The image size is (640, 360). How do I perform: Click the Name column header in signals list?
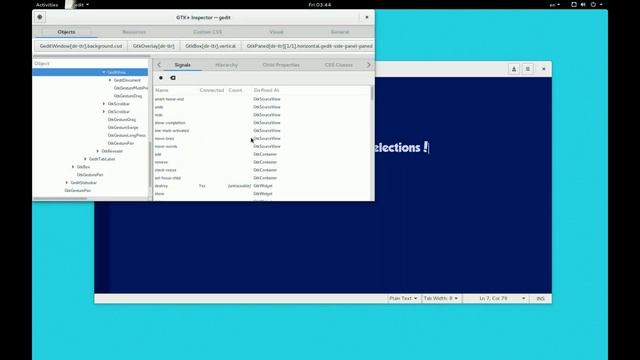162,90
